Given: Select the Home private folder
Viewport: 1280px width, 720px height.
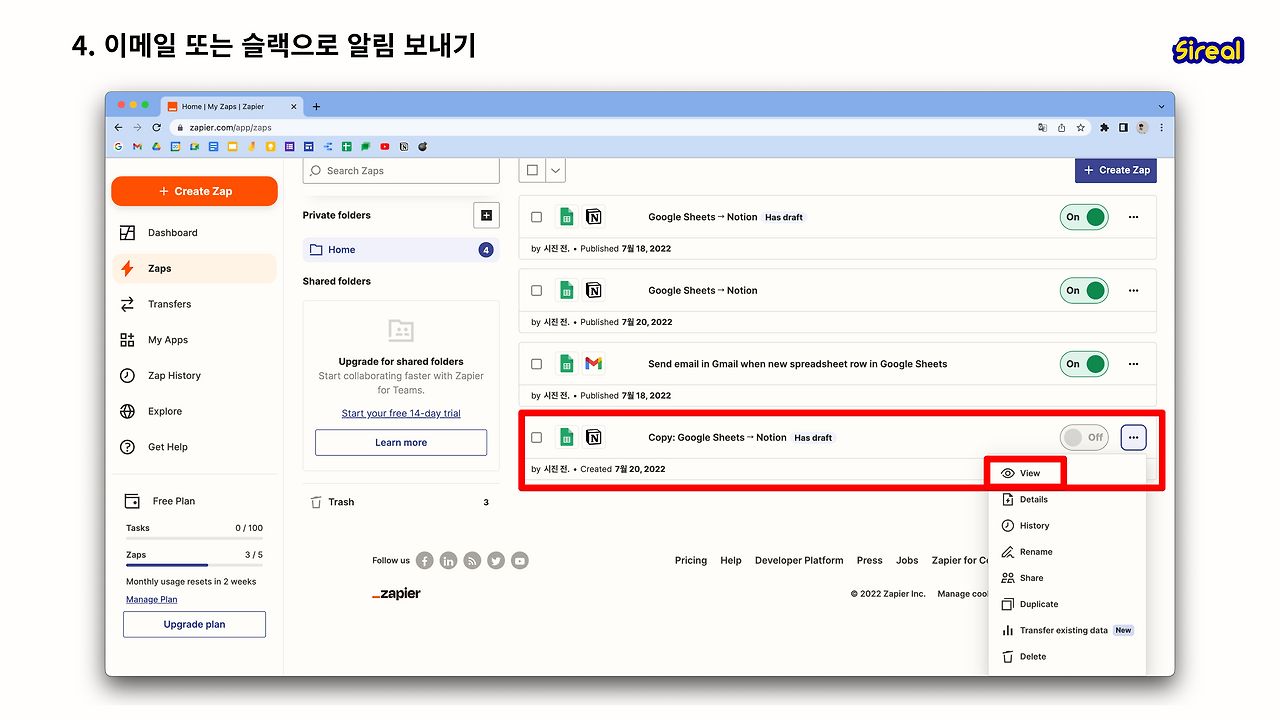Looking at the screenshot, I should click(401, 250).
